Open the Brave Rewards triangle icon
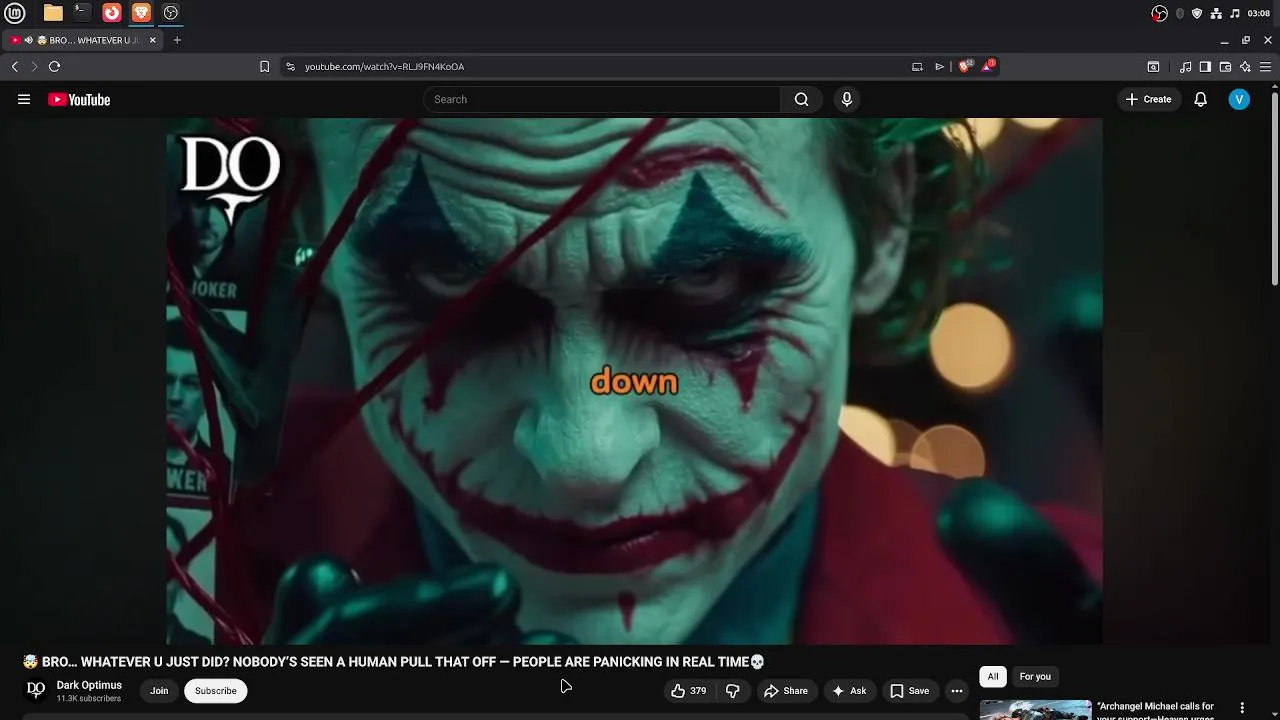 [x=988, y=66]
